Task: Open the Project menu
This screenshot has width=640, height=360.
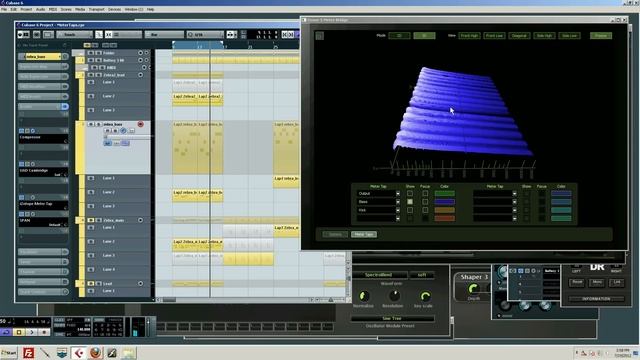Action: 26,9
